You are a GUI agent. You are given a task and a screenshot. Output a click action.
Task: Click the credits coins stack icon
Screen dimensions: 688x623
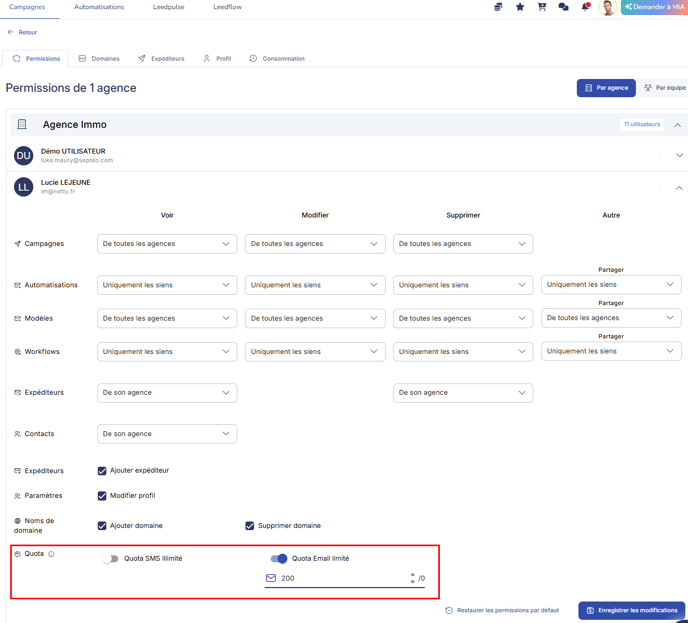pyautogui.click(x=498, y=7)
